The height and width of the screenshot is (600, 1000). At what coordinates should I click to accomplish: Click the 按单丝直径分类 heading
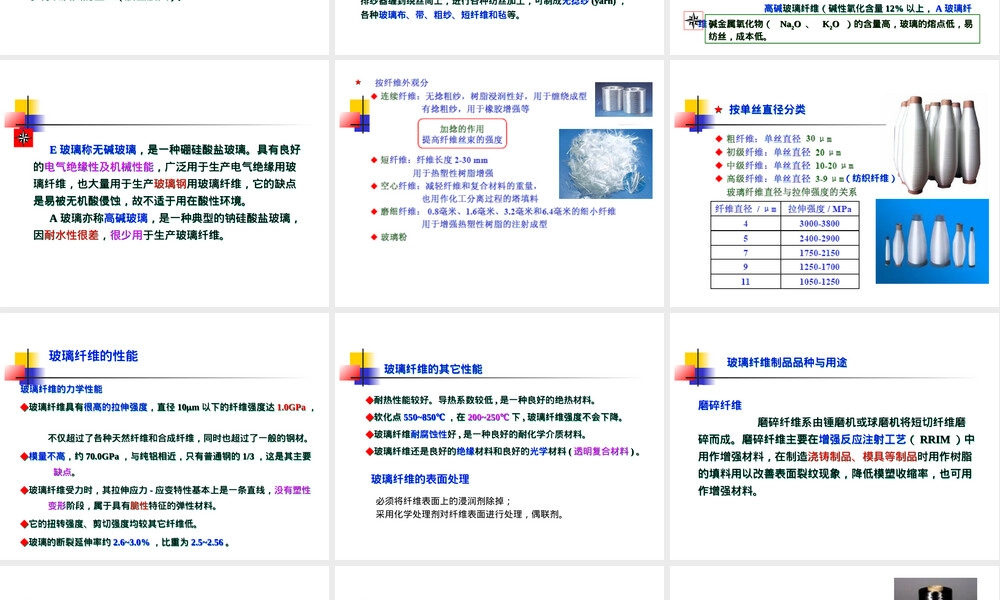point(767,110)
